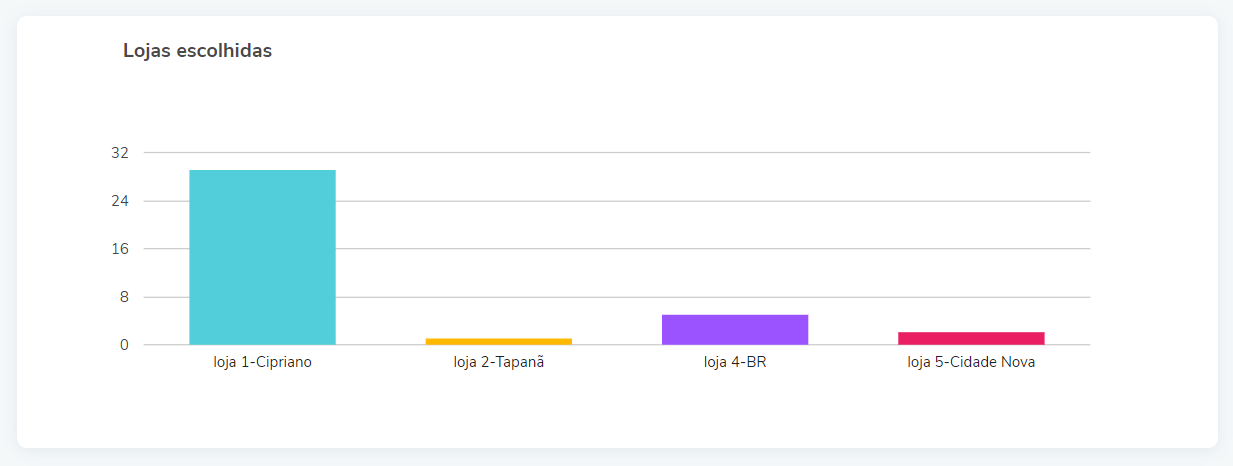
Task: Click the 24 y-axis tick label
Action: [120, 201]
